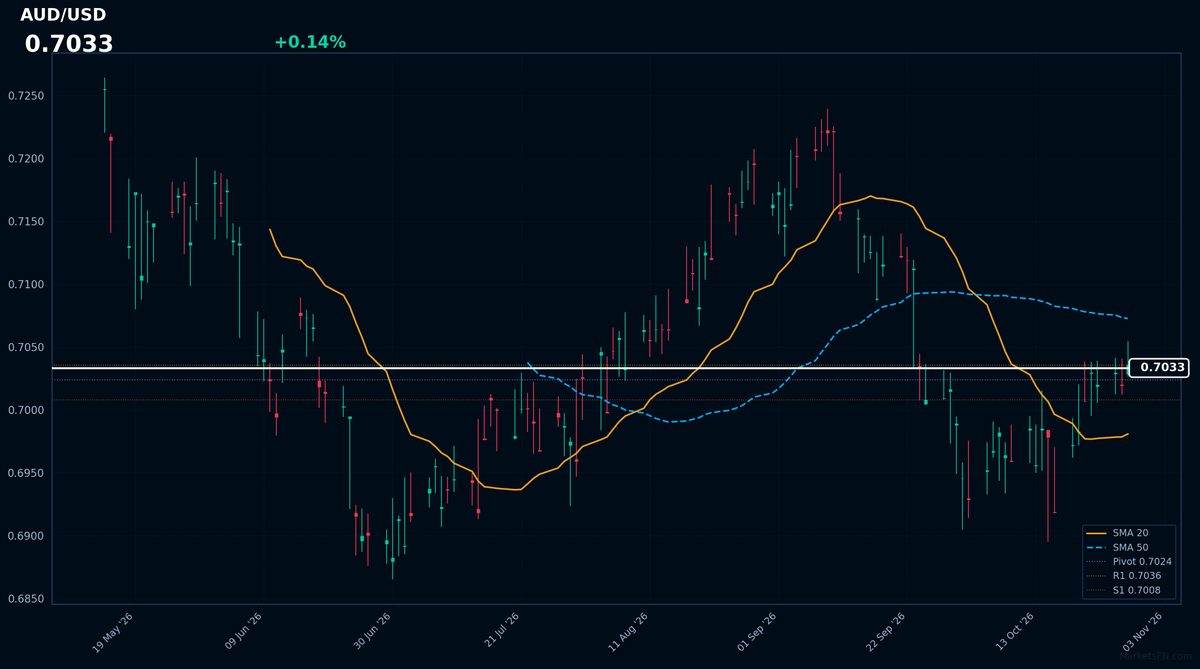The height and width of the screenshot is (669, 1200).
Task: Click the 0.6950 price axis label
Action: coord(26,474)
